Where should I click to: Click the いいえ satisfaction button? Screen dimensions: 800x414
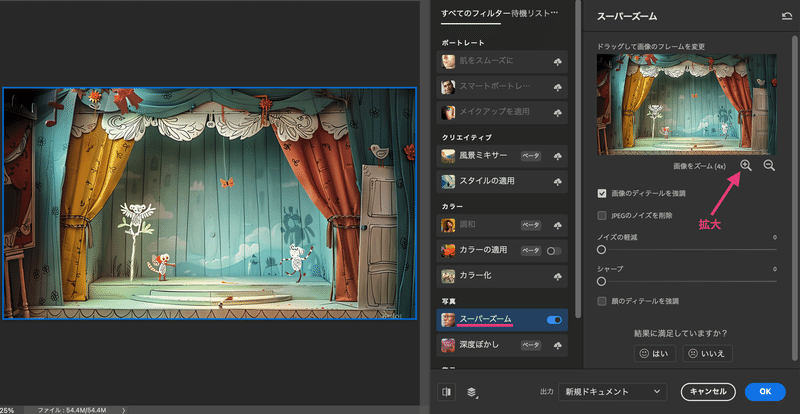point(708,353)
